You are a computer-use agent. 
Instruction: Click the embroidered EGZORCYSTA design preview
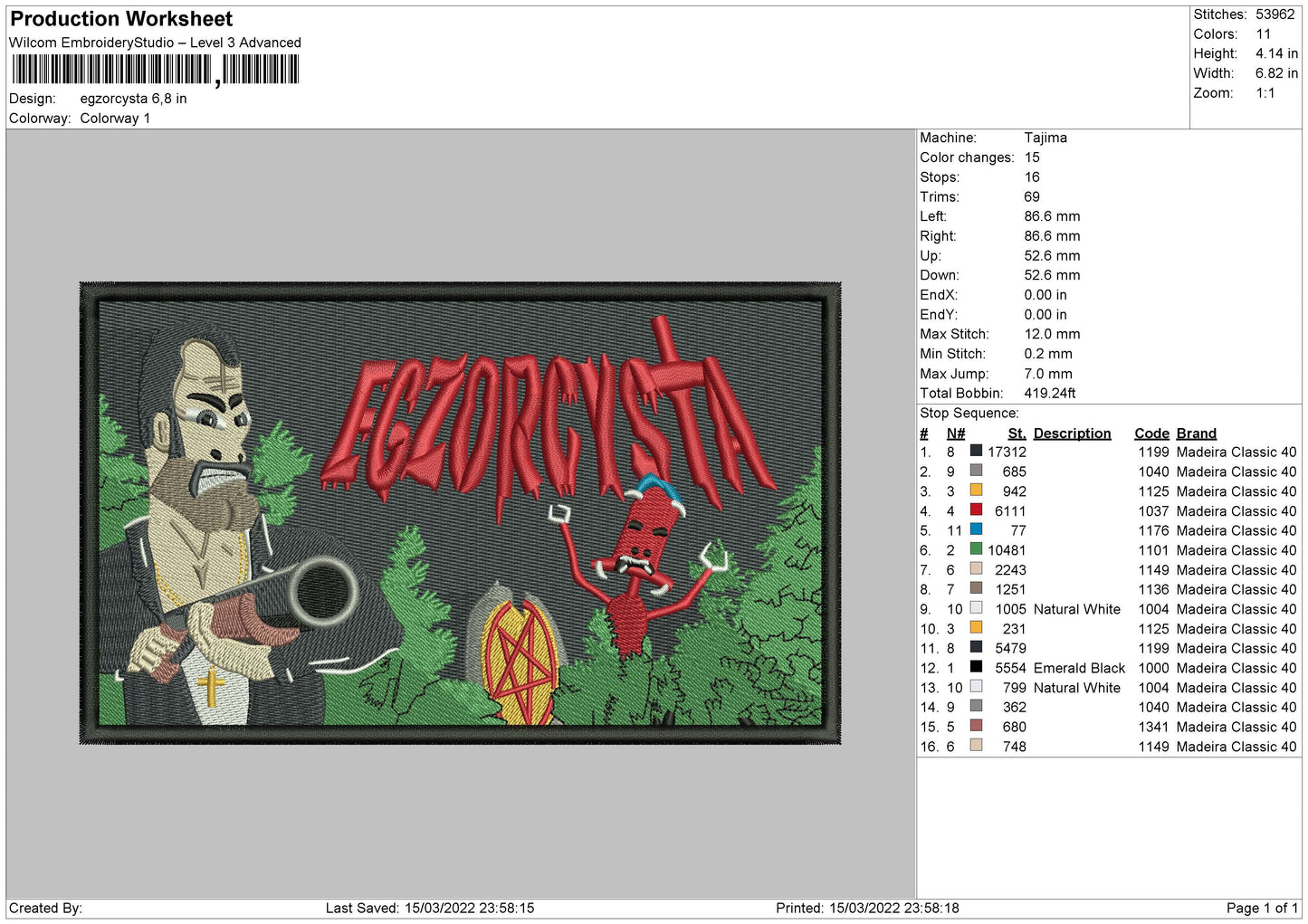[461, 513]
